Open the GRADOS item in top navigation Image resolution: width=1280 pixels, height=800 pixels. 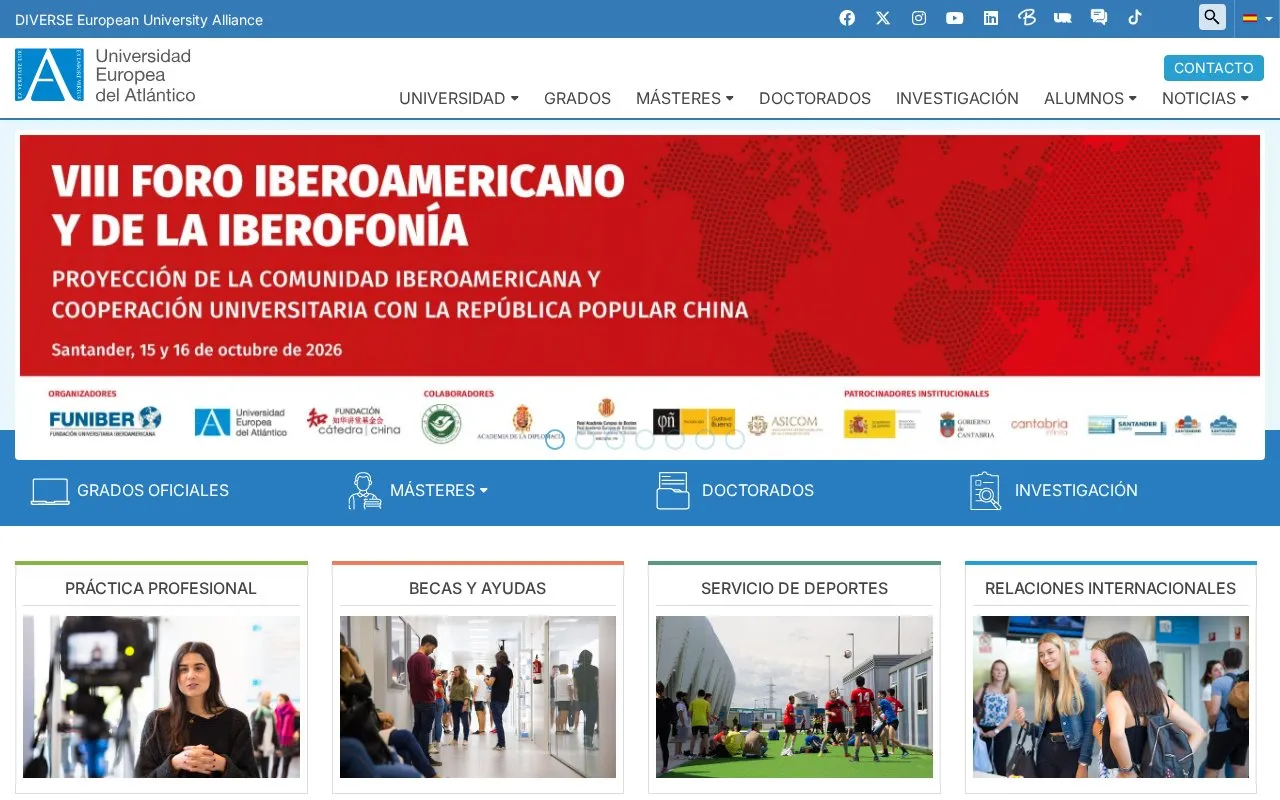tap(577, 98)
